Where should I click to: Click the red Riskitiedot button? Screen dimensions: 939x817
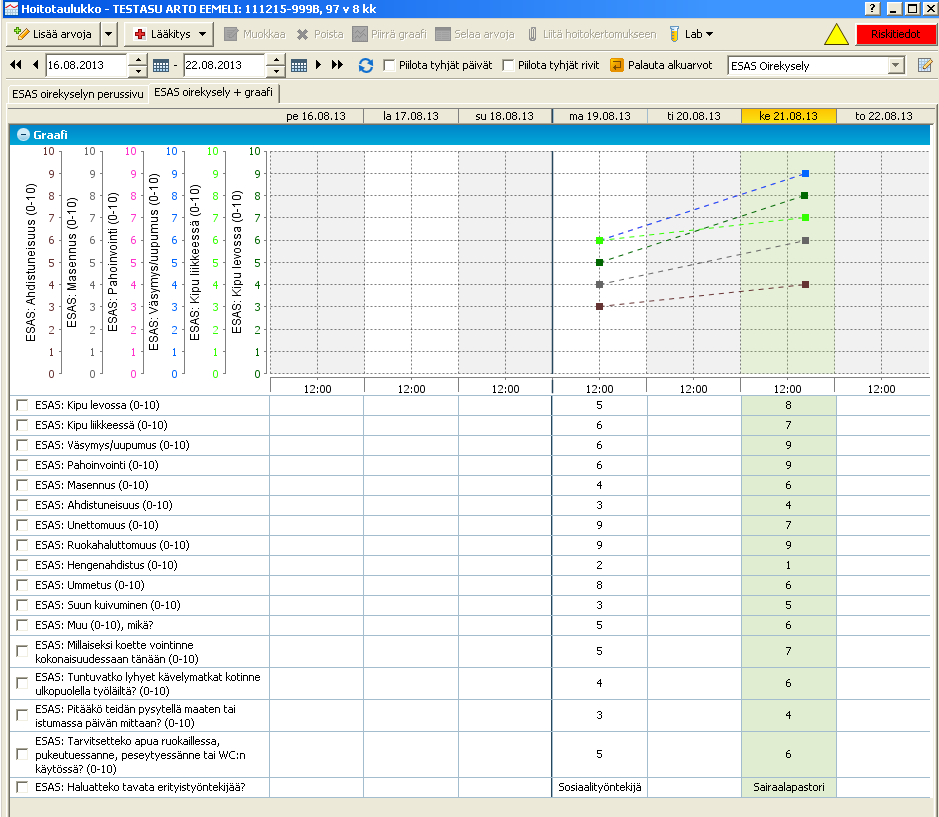(x=895, y=34)
